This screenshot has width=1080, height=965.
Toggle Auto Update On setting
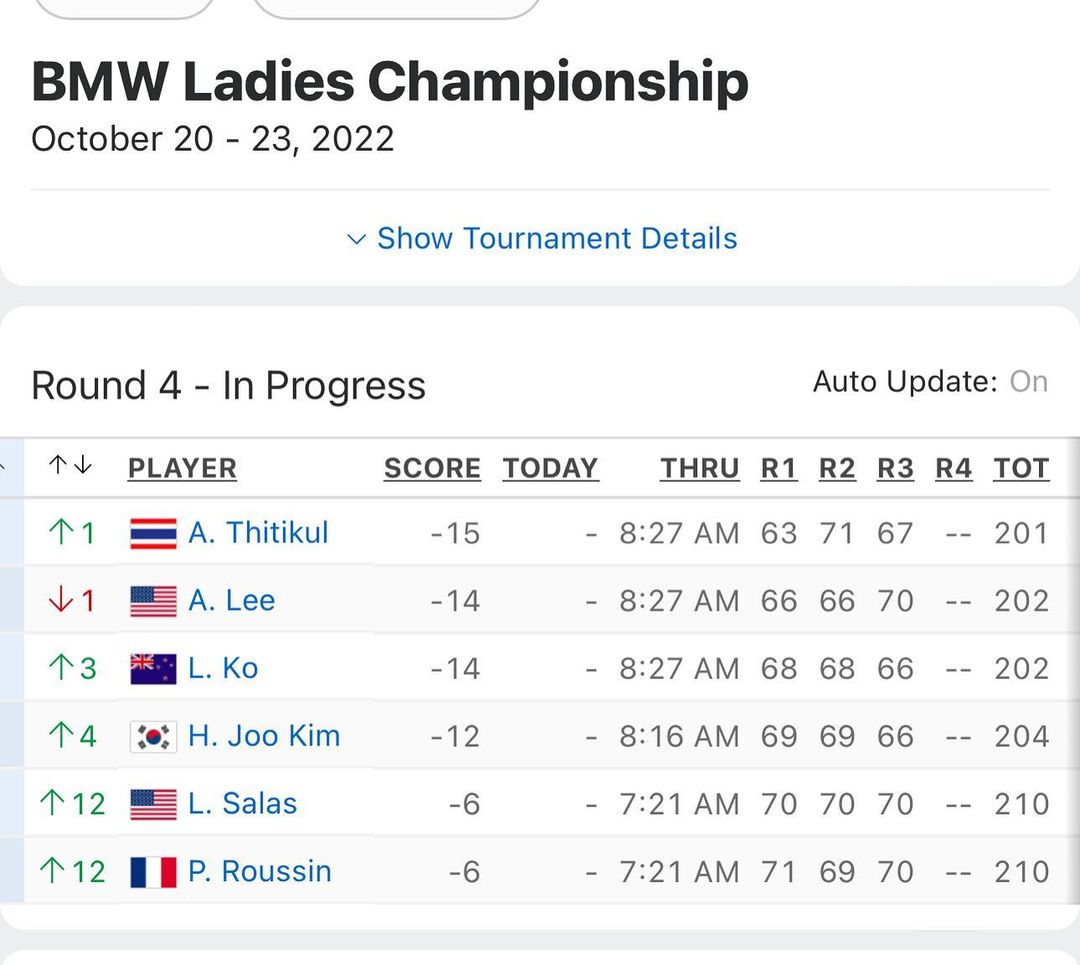click(1028, 382)
